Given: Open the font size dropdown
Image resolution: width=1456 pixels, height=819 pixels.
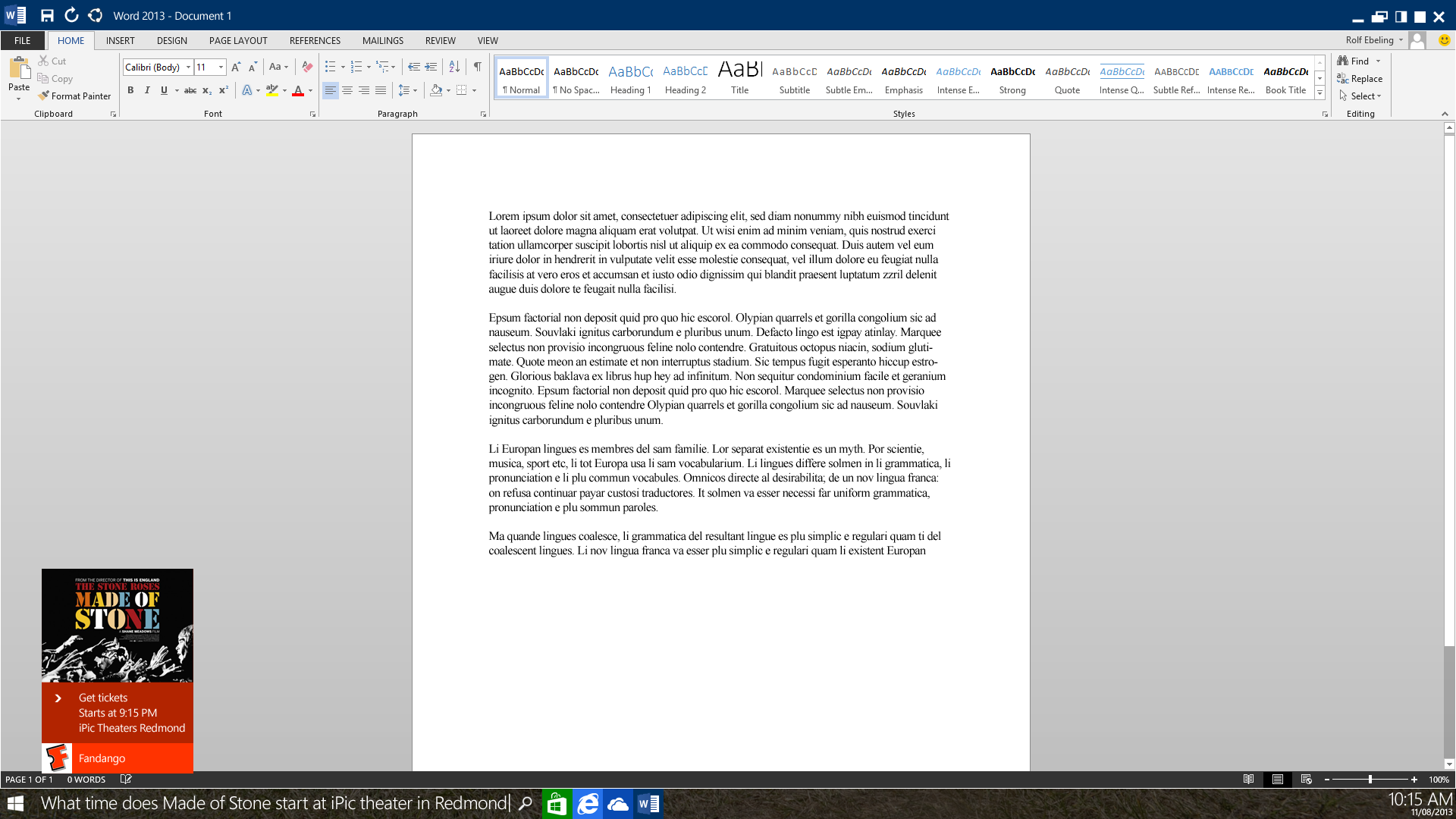Looking at the screenshot, I should click(221, 67).
